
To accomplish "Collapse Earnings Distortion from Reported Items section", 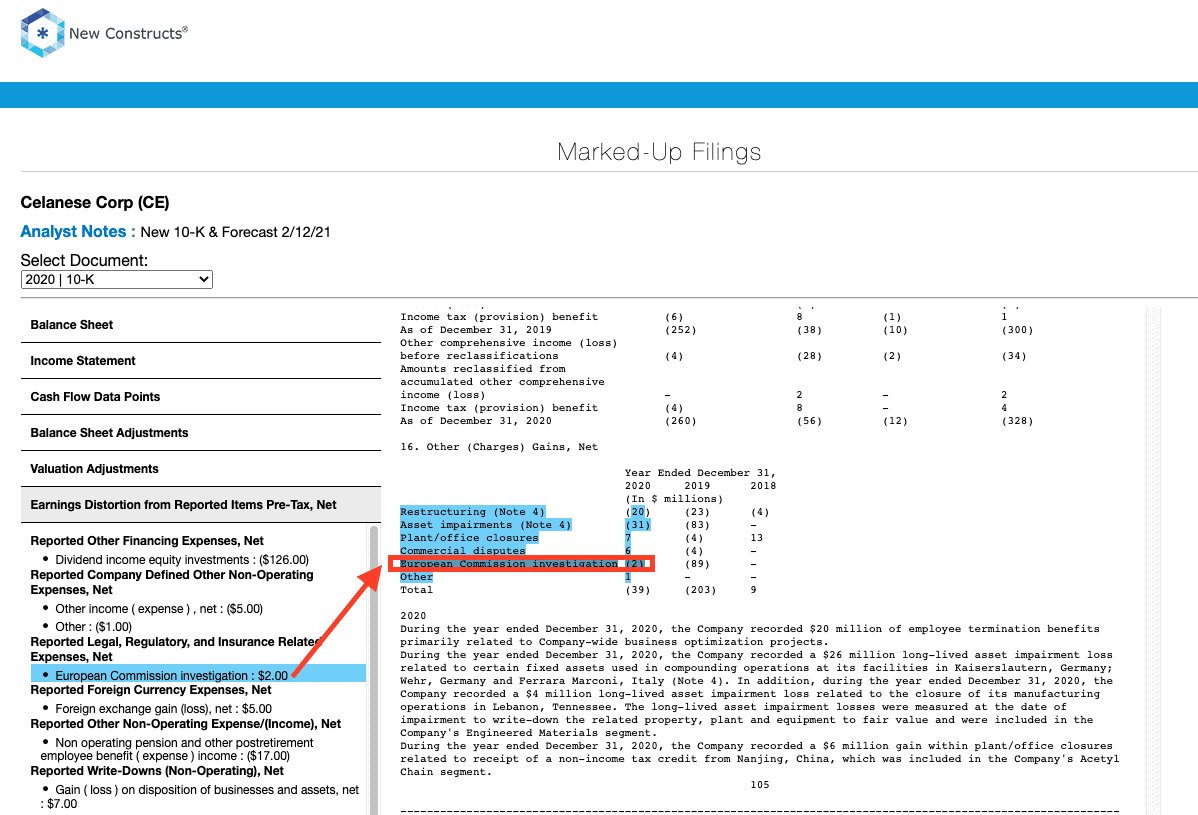I will (200, 505).
